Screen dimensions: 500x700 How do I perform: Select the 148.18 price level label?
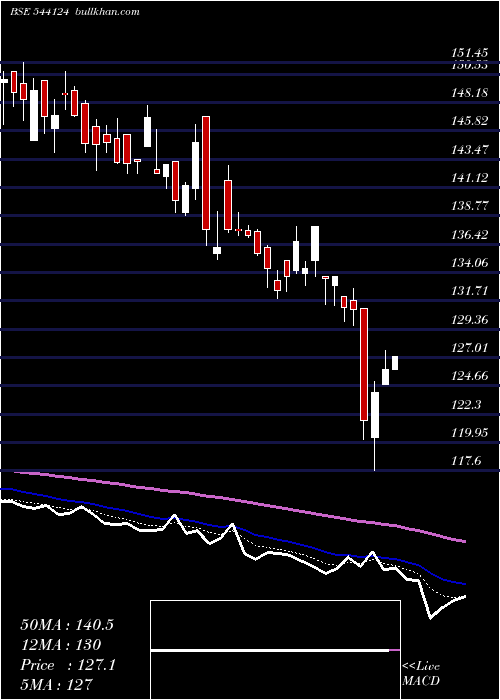tap(469, 93)
